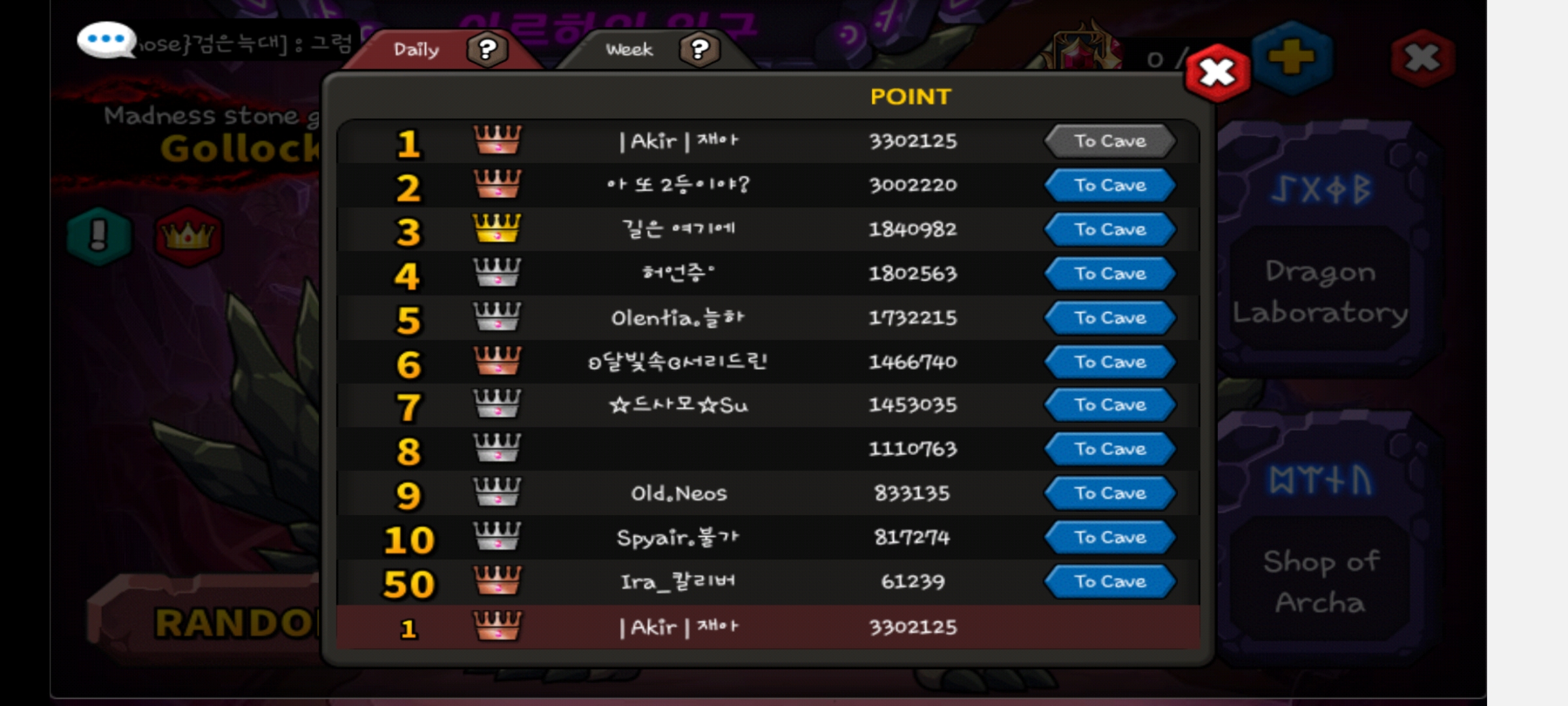This screenshot has width=1568, height=706.
Task: Switch to the Daily tab
Action: [416, 50]
